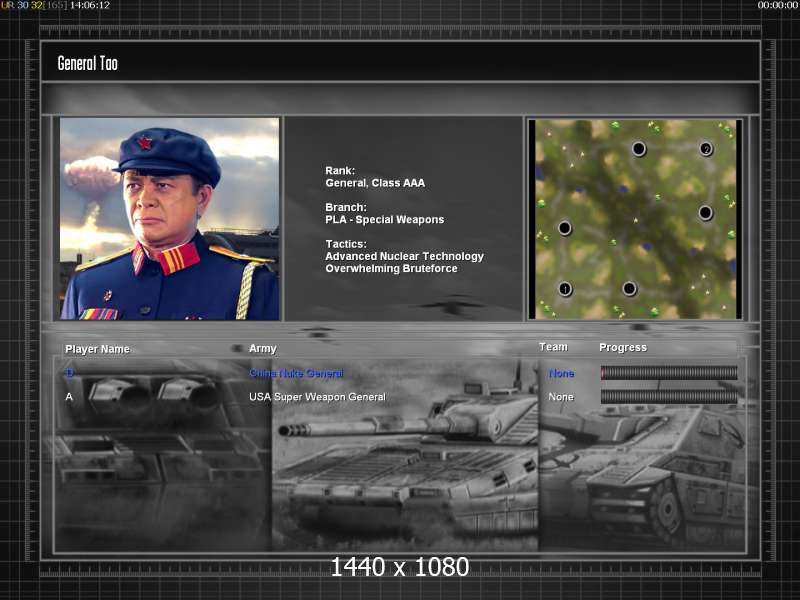This screenshot has width=800, height=600.
Task: Click start position marker 2 on minimap
Action: pos(706,149)
